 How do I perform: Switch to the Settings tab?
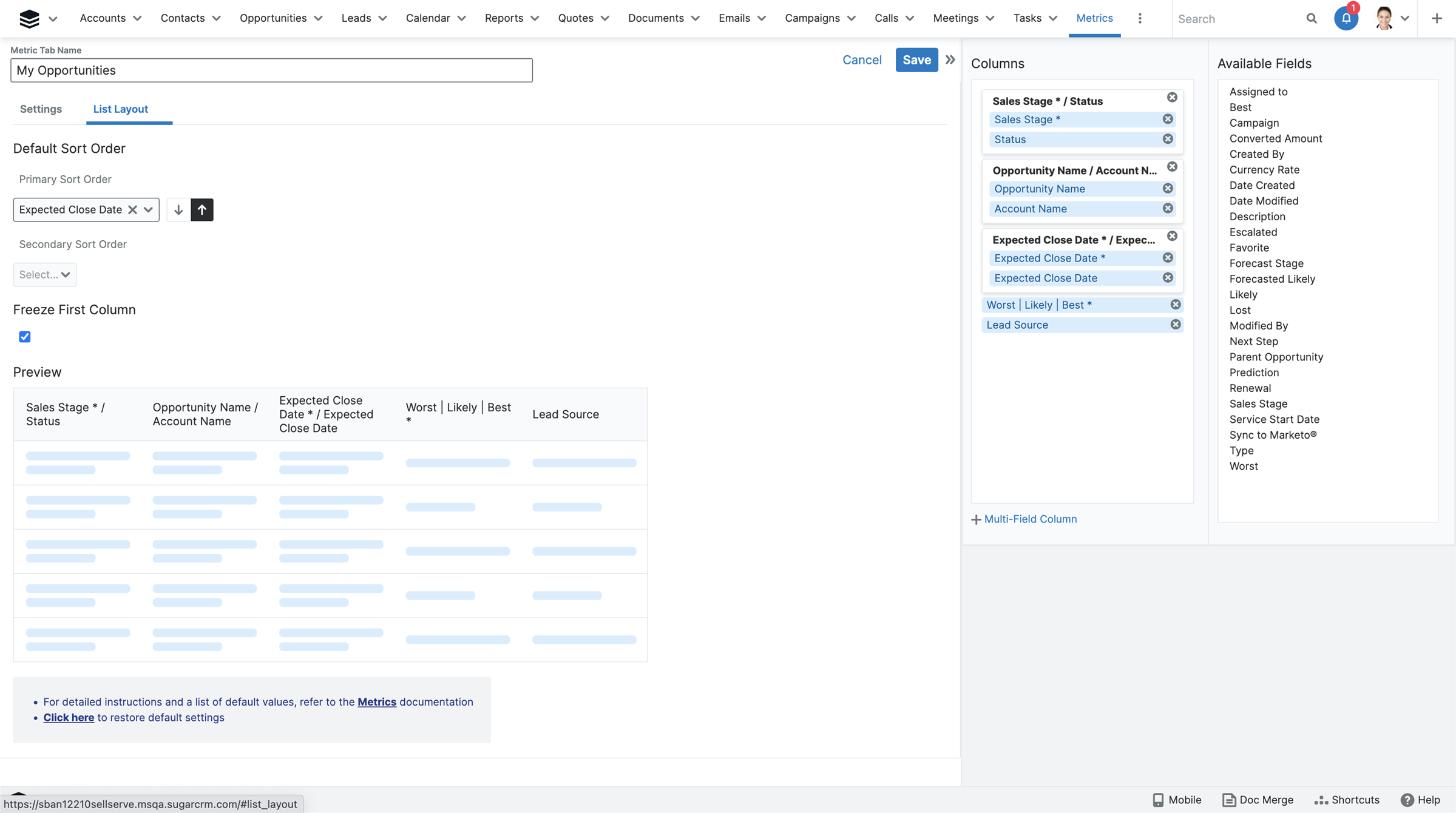point(41,109)
